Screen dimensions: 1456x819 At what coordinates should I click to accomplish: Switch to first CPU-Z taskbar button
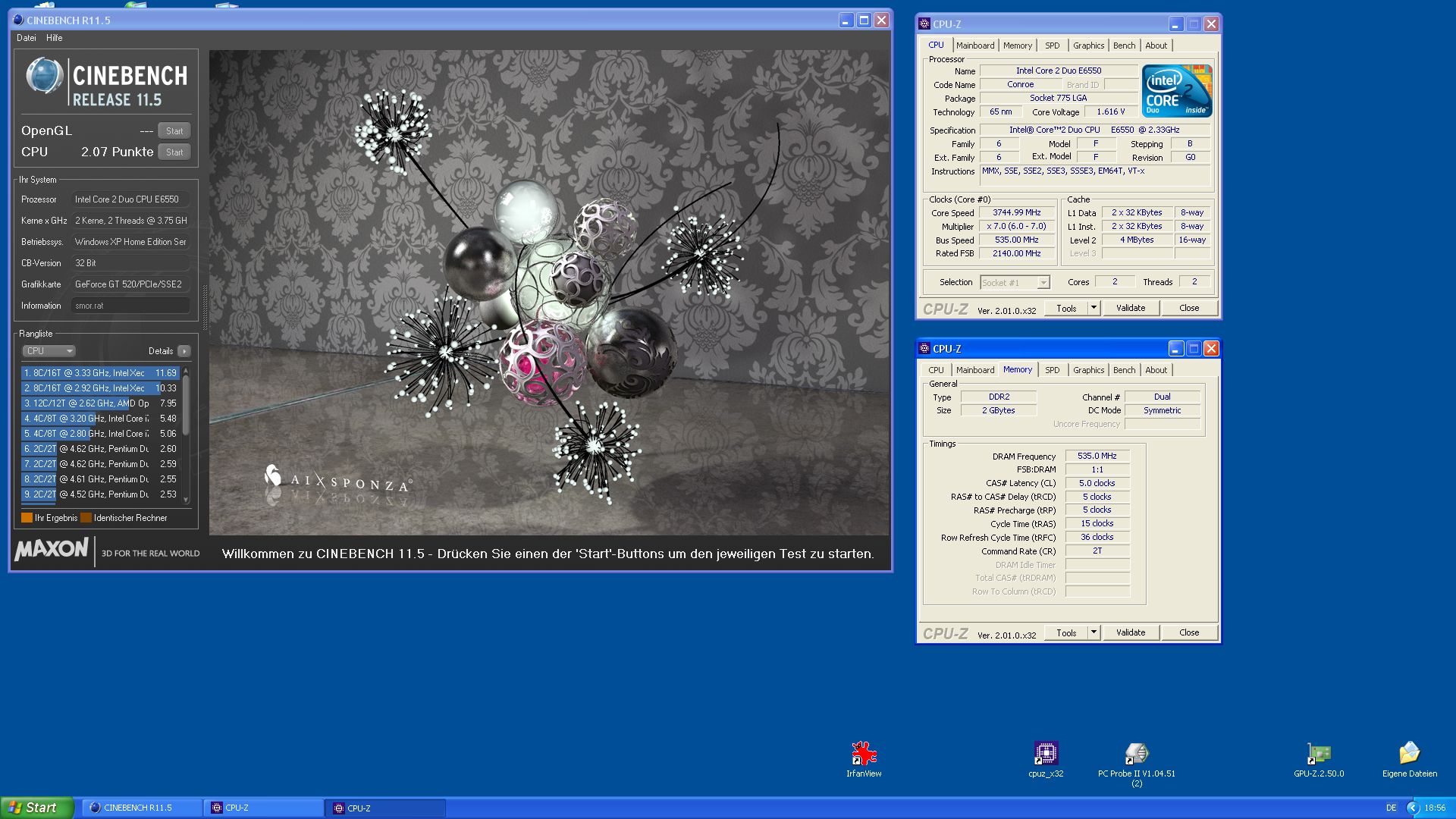(265, 808)
